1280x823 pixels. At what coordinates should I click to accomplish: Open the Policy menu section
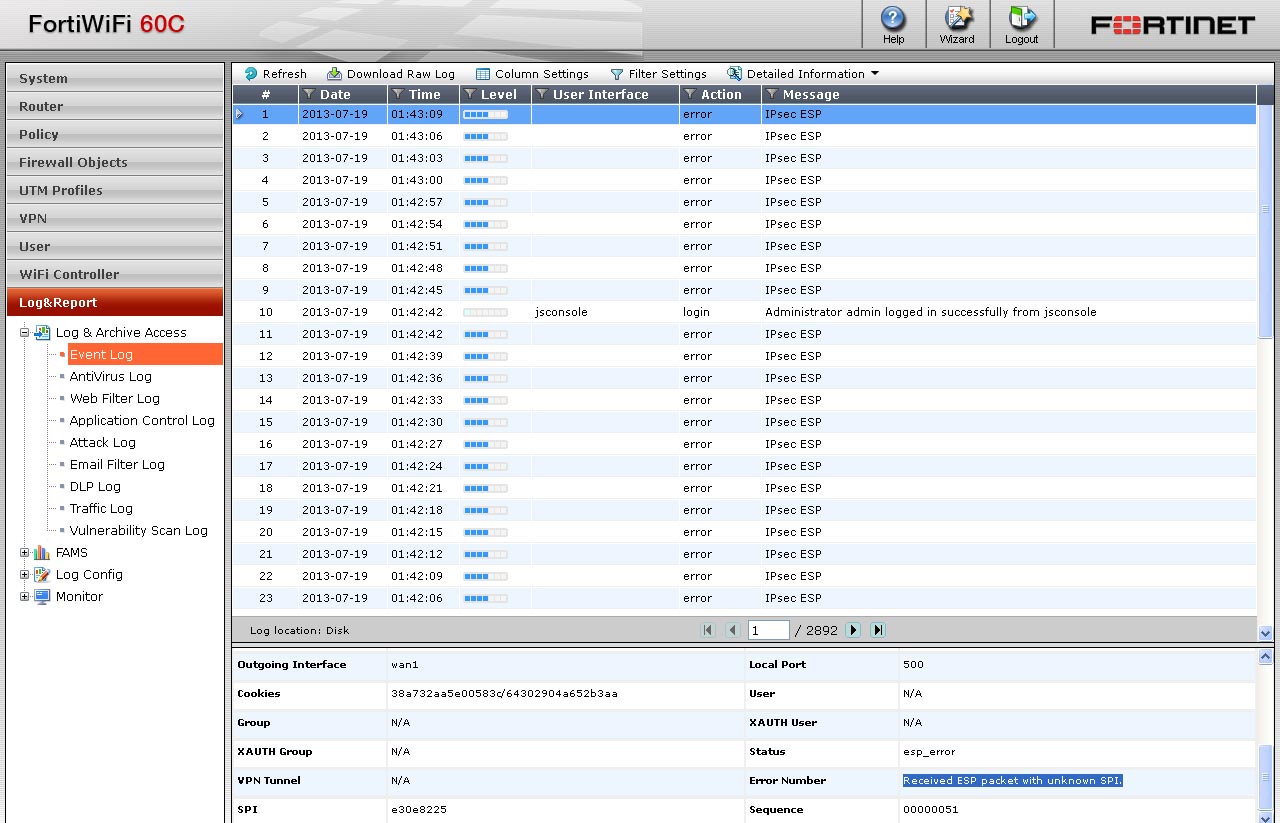pos(115,134)
